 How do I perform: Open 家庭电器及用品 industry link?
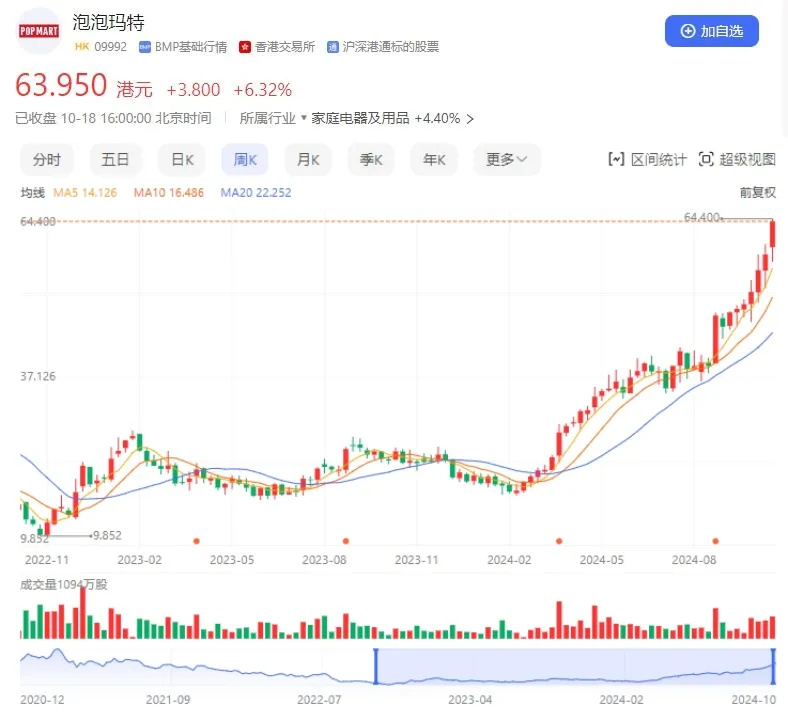tap(360, 118)
